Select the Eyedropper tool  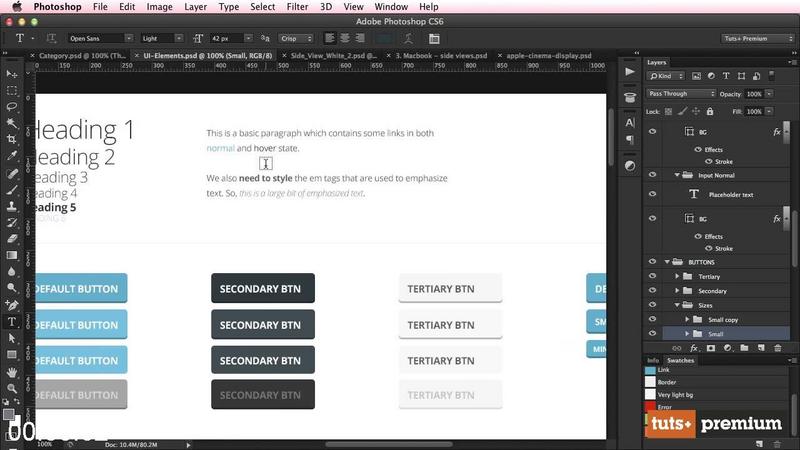pyautogui.click(x=12, y=156)
